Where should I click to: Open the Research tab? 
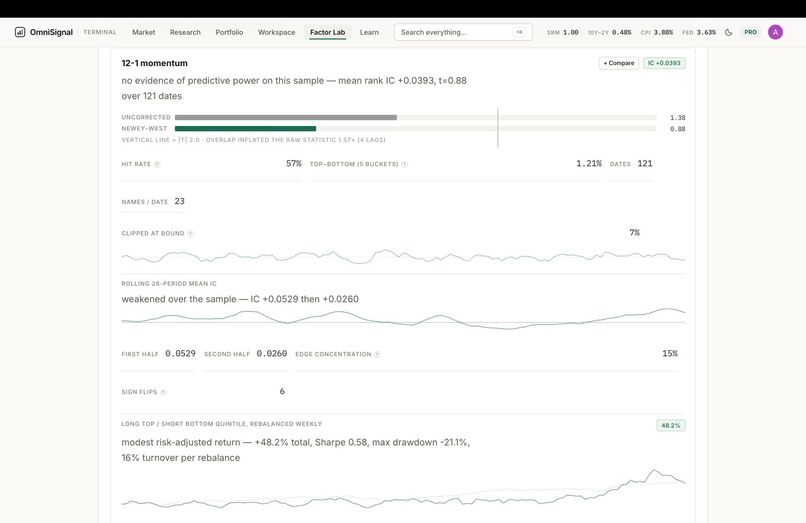click(x=185, y=32)
